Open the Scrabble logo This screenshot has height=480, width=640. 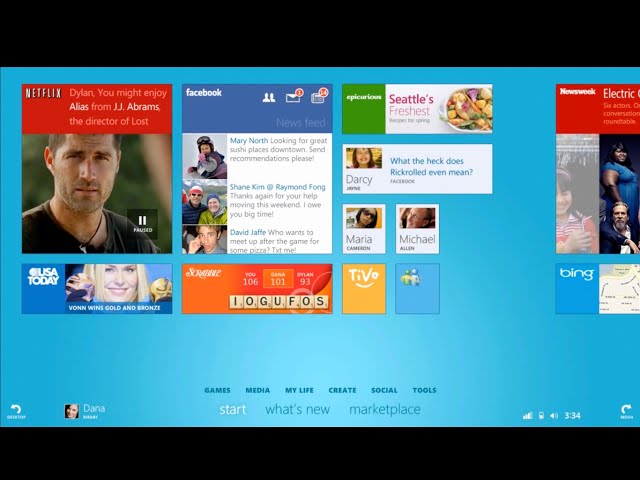tap(203, 273)
